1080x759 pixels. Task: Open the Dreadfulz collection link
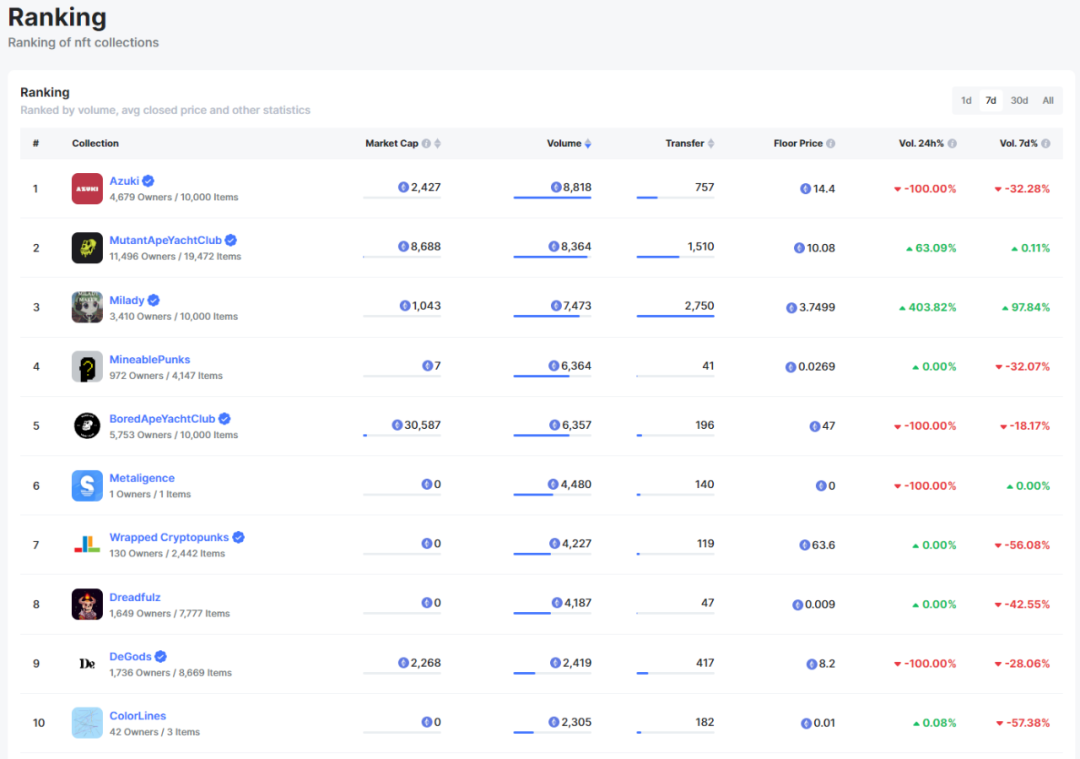tap(135, 597)
